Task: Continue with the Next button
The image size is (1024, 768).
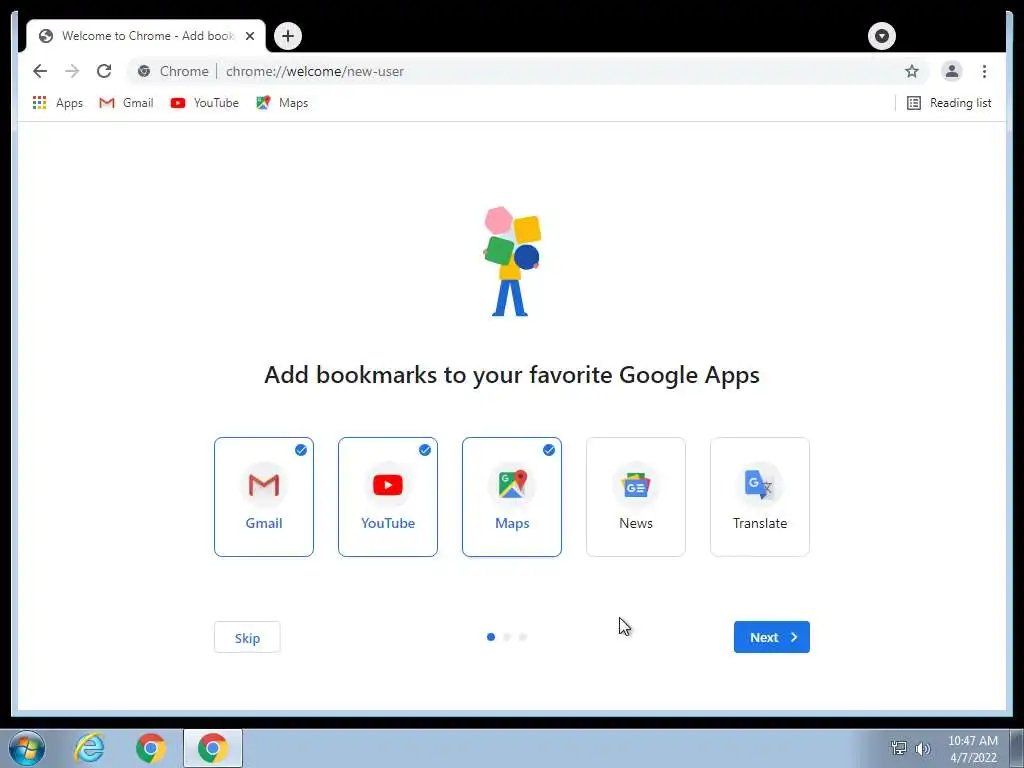Action: [772, 637]
